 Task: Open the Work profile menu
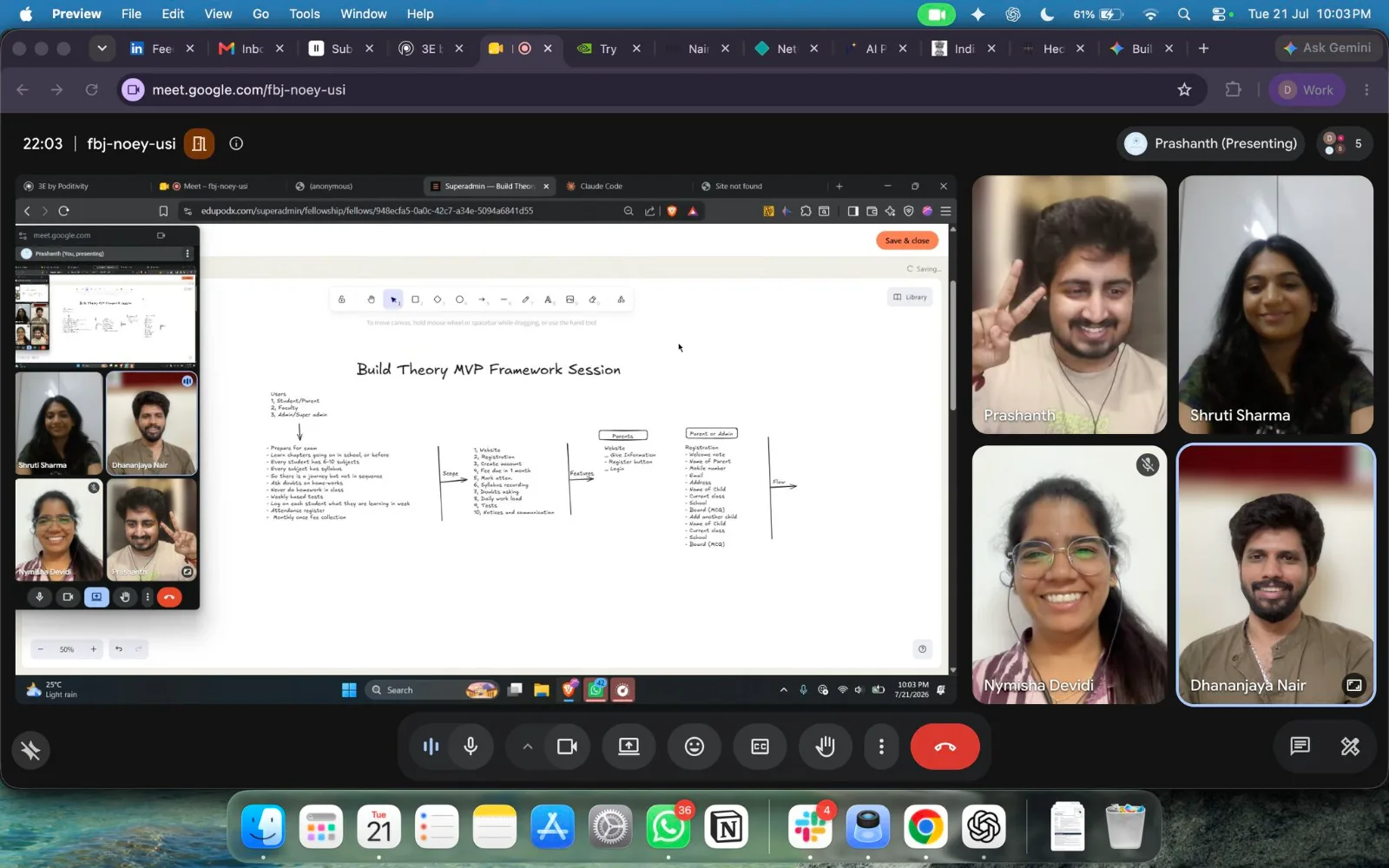click(1307, 89)
